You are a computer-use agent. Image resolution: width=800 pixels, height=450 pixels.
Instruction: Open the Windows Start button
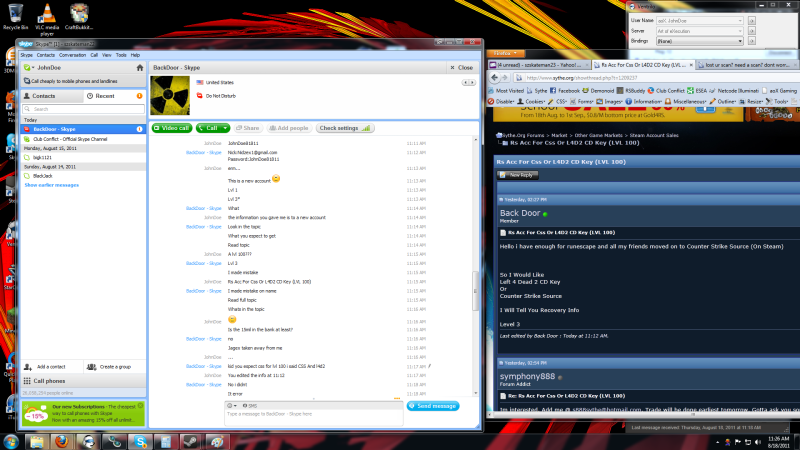[11, 442]
